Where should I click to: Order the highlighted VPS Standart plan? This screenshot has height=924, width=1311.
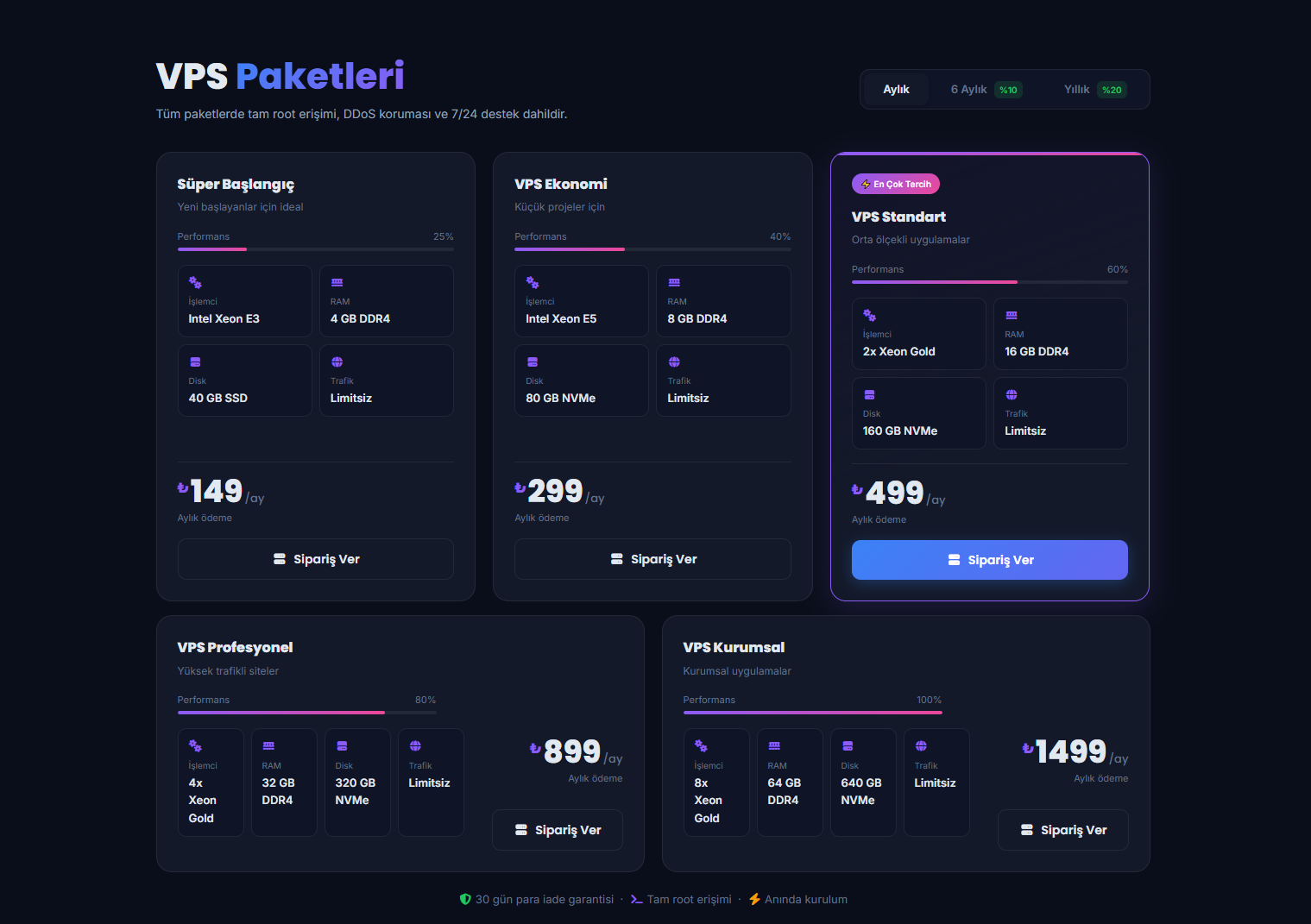coord(989,560)
